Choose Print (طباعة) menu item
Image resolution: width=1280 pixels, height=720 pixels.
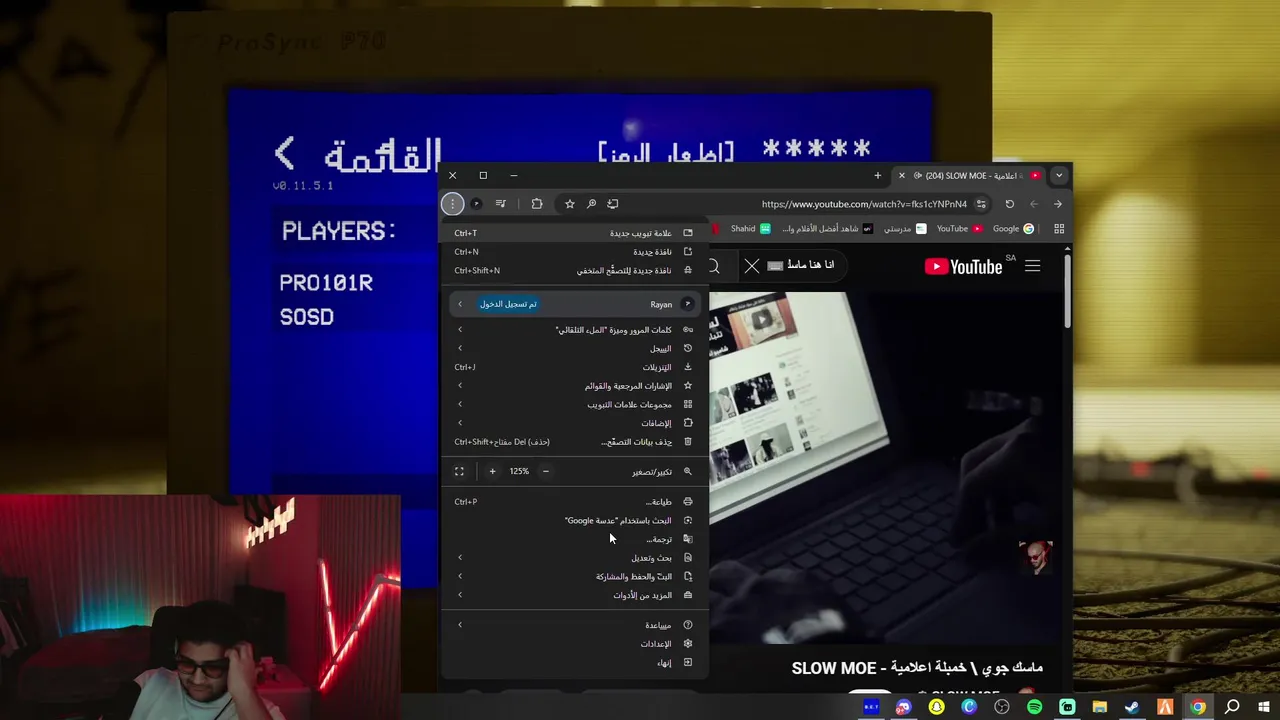tap(575, 502)
